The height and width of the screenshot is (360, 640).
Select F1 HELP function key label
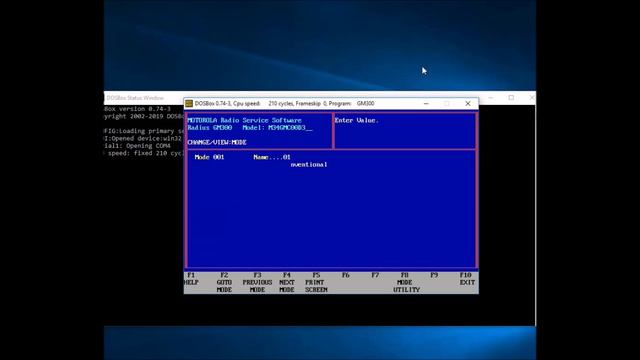[191, 279]
